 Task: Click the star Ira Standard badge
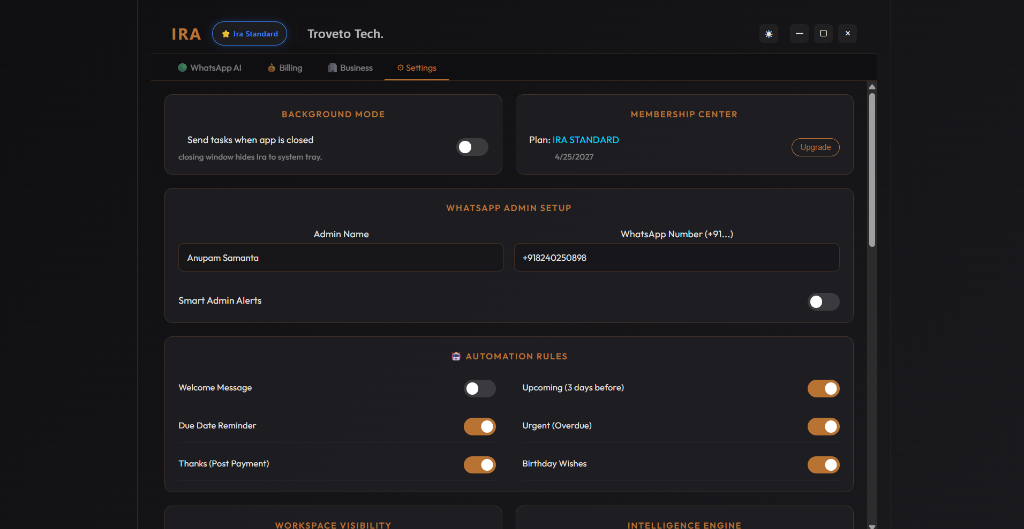pyautogui.click(x=249, y=34)
